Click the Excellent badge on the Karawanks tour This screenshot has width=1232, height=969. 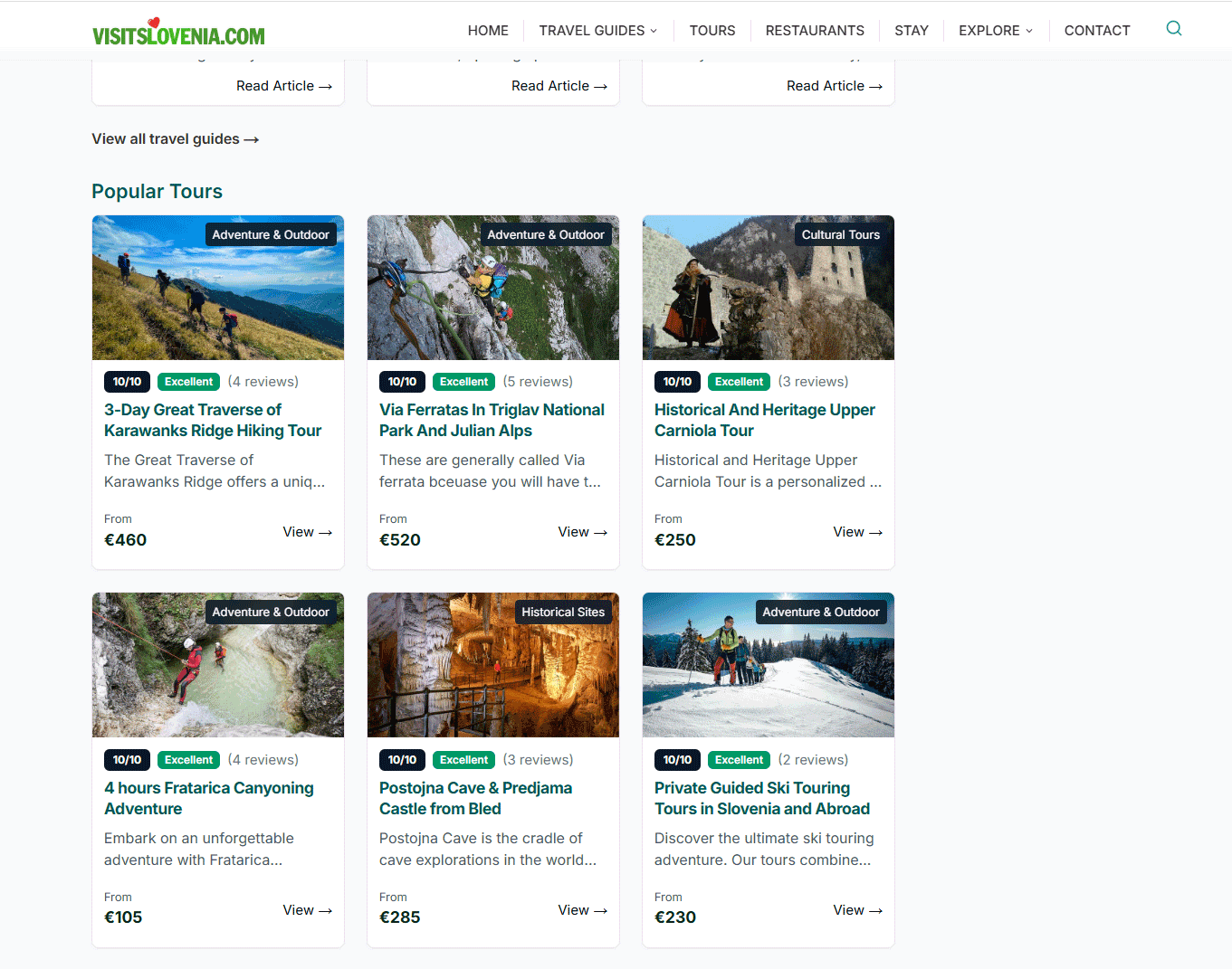click(x=188, y=381)
